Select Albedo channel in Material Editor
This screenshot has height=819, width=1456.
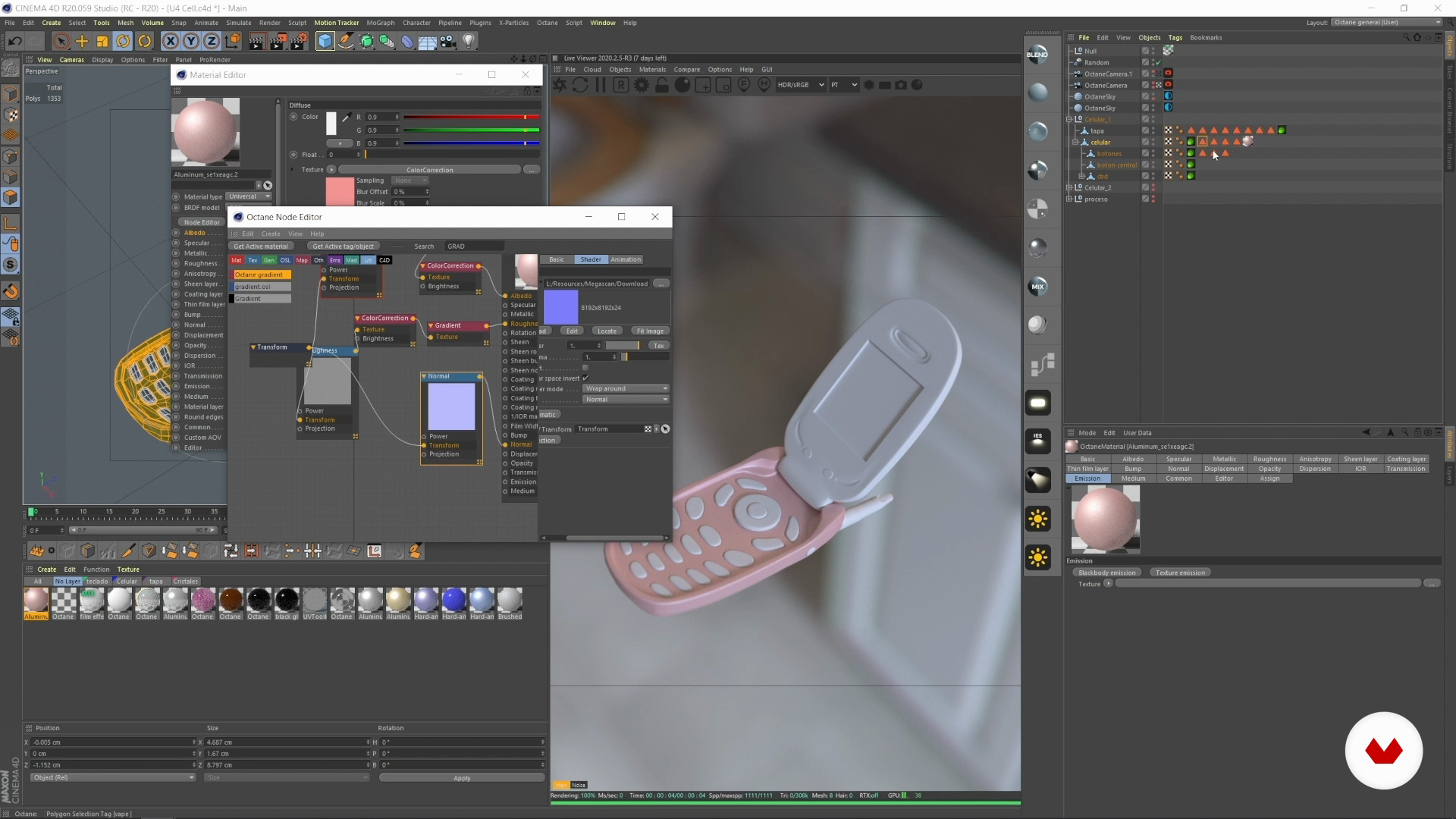coord(195,233)
